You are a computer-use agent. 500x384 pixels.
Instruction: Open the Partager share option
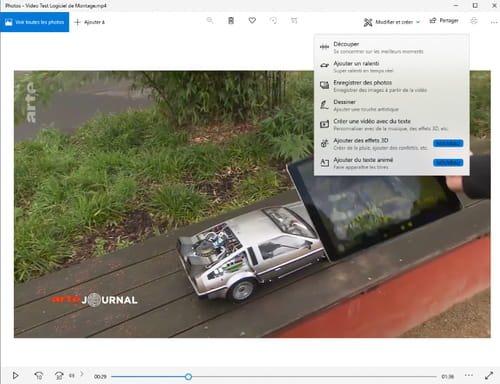click(x=444, y=21)
